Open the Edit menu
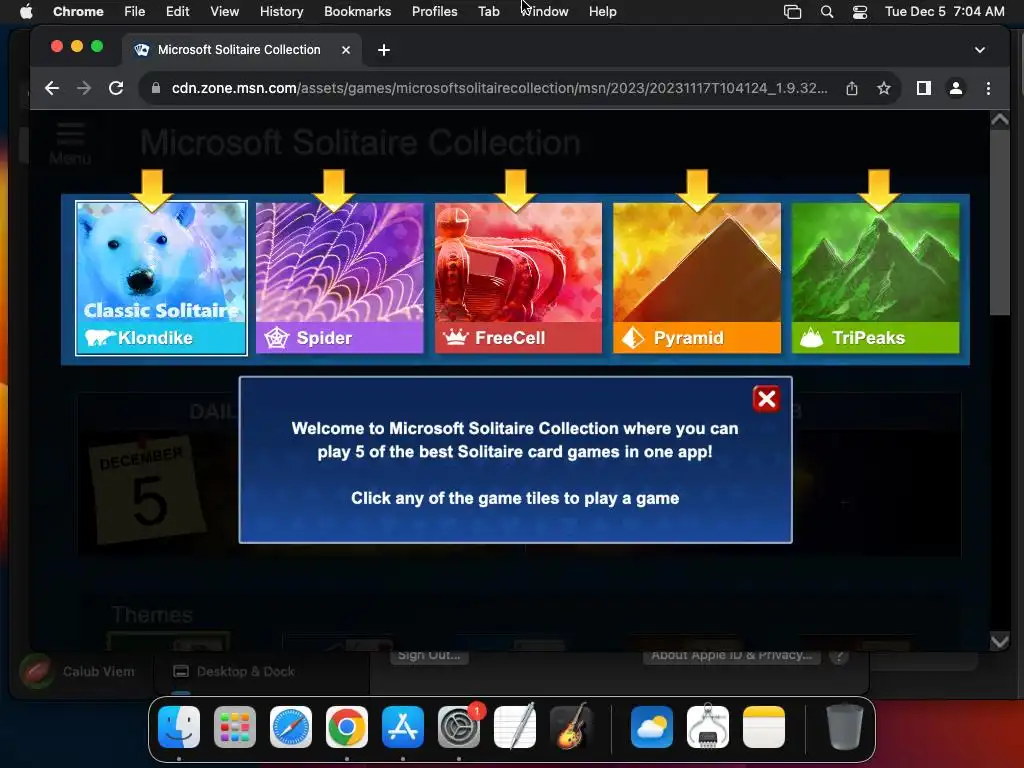Screen dimensions: 1024x768 click(x=177, y=12)
